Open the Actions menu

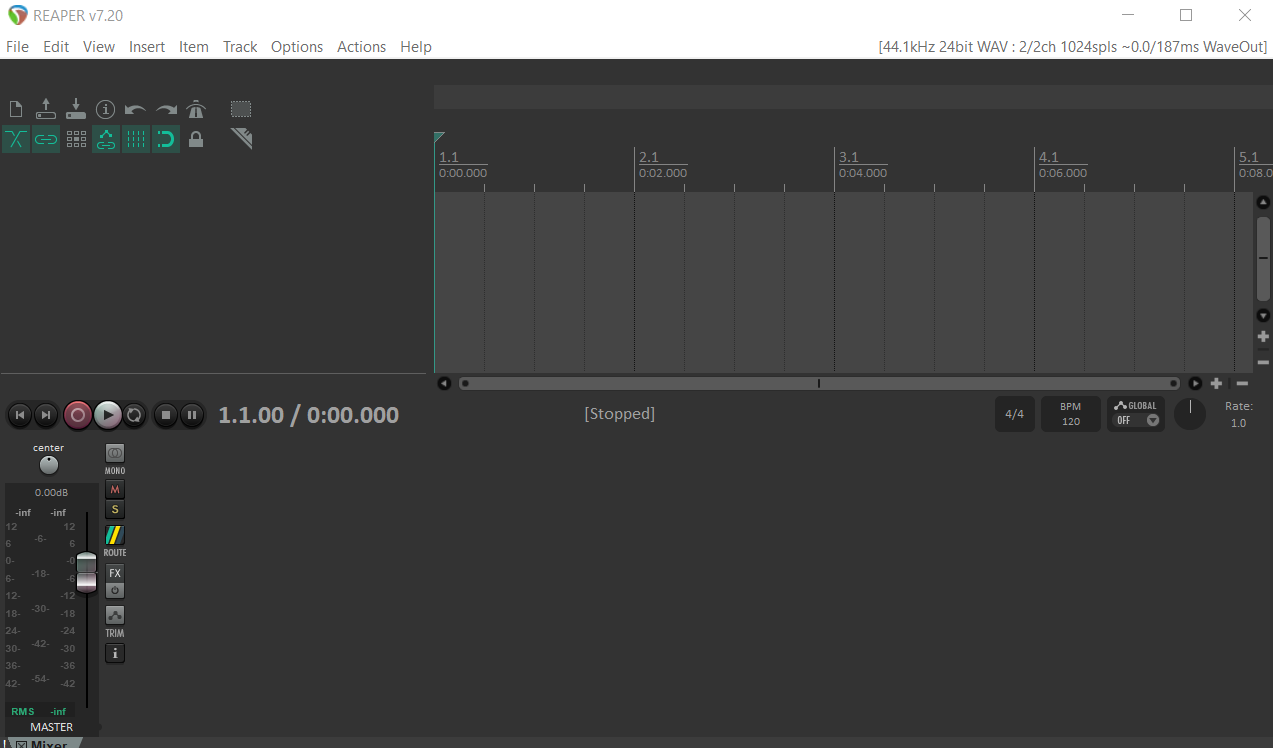click(x=361, y=47)
